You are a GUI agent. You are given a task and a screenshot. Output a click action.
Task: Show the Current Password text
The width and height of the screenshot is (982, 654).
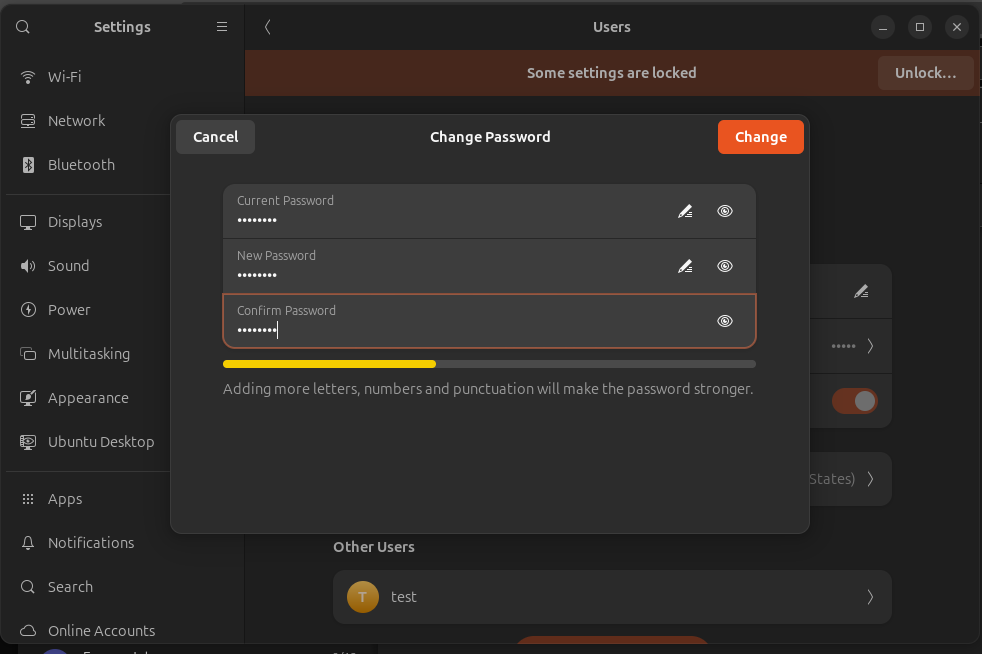point(725,212)
